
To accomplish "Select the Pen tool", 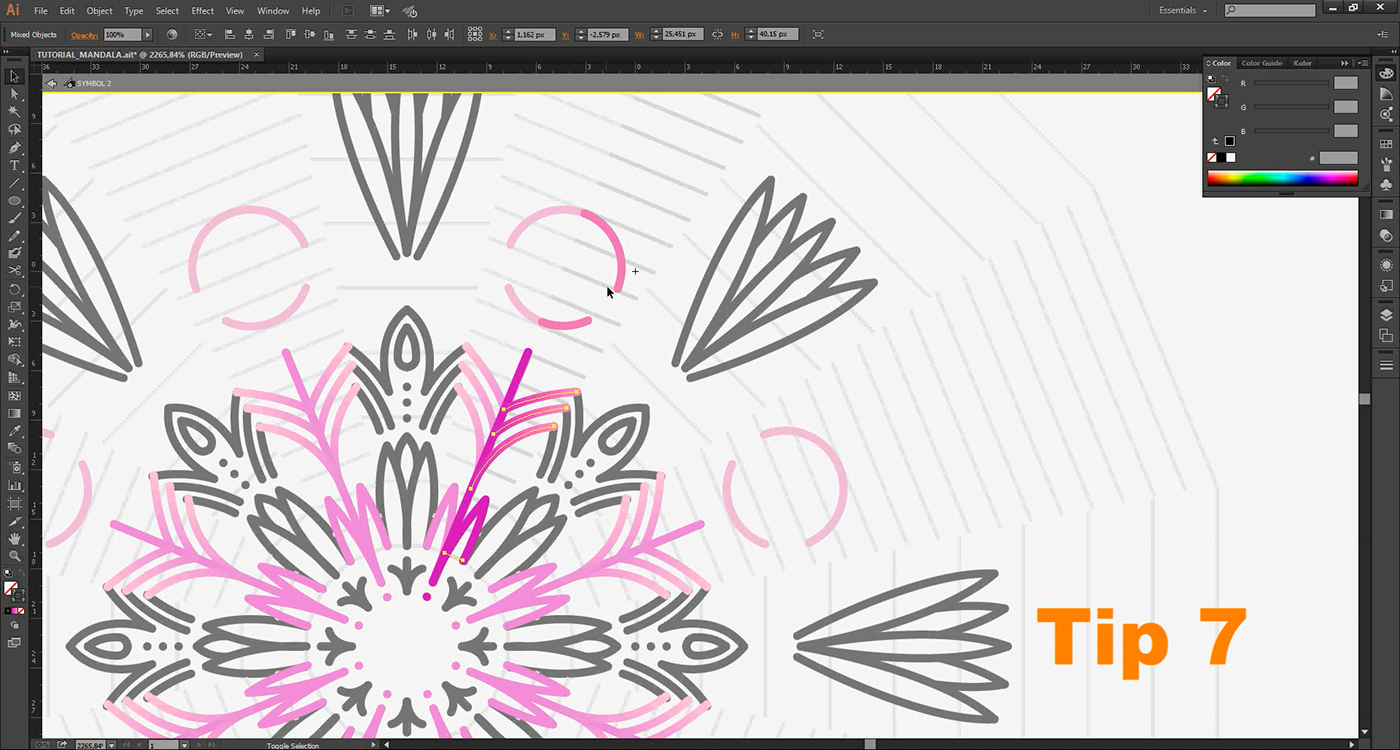I will tap(15, 148).
